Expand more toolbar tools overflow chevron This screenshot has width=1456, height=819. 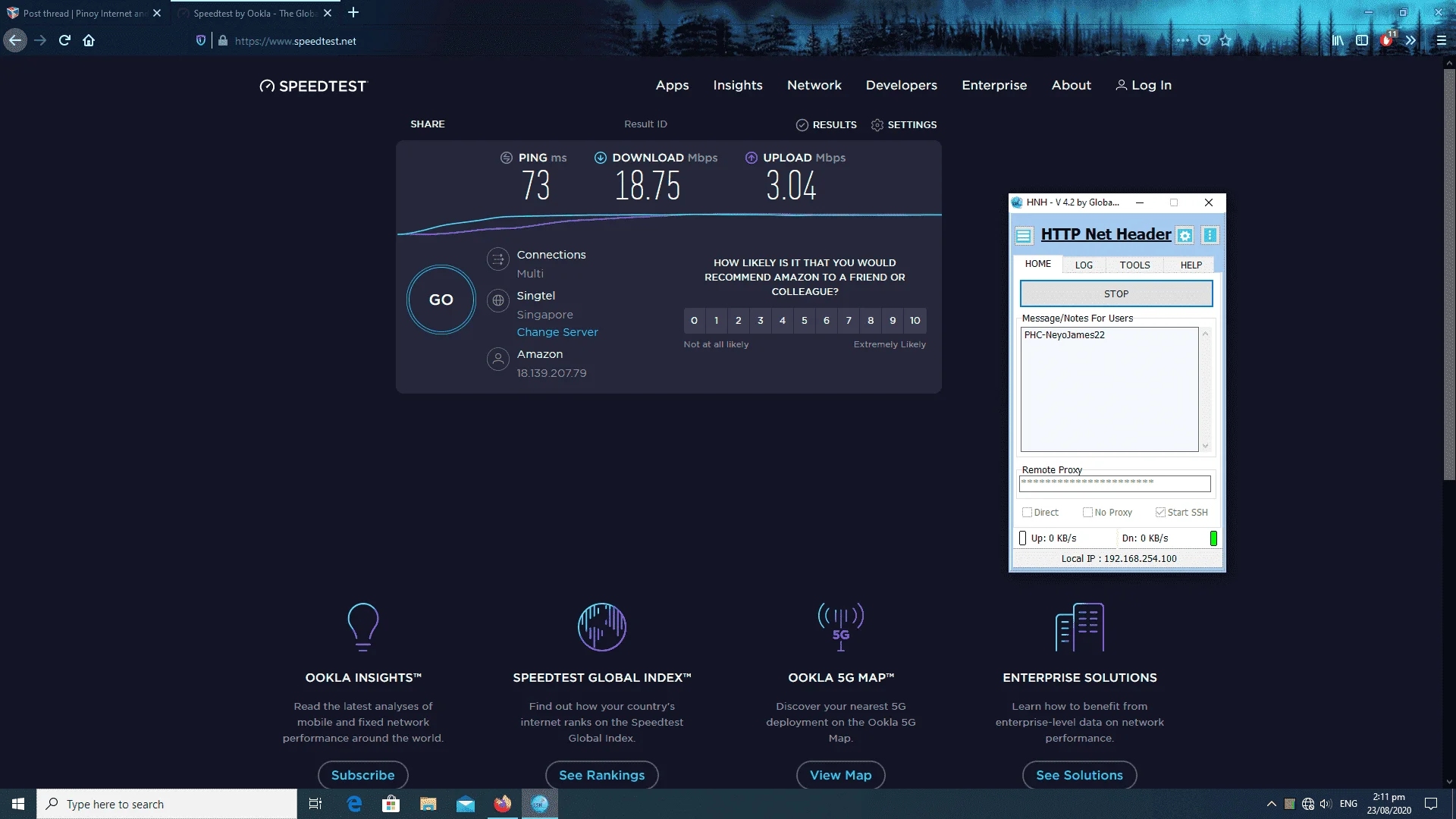pos(1410,41)
